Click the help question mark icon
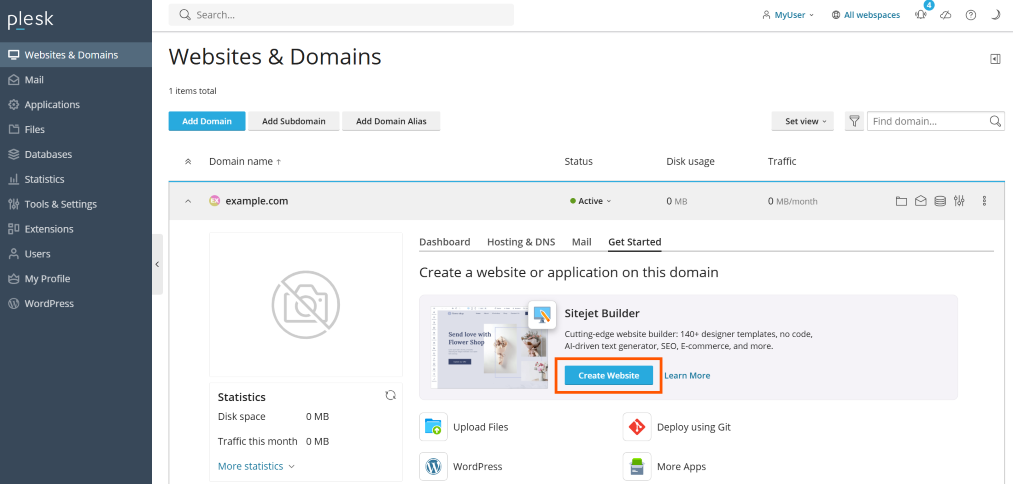1013x484 pixels. pos(970,15)
